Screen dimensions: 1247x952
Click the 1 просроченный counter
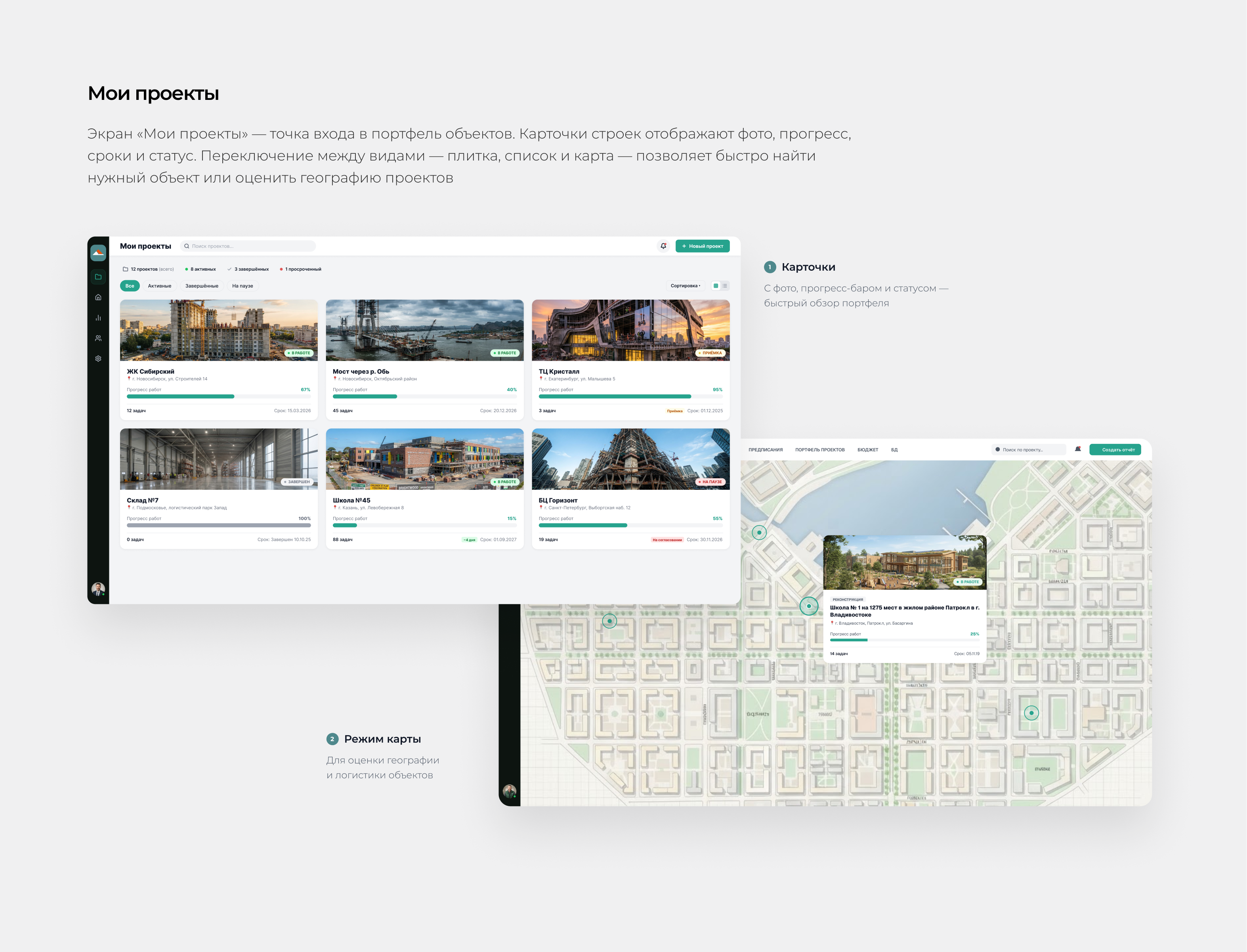point(300,269)
